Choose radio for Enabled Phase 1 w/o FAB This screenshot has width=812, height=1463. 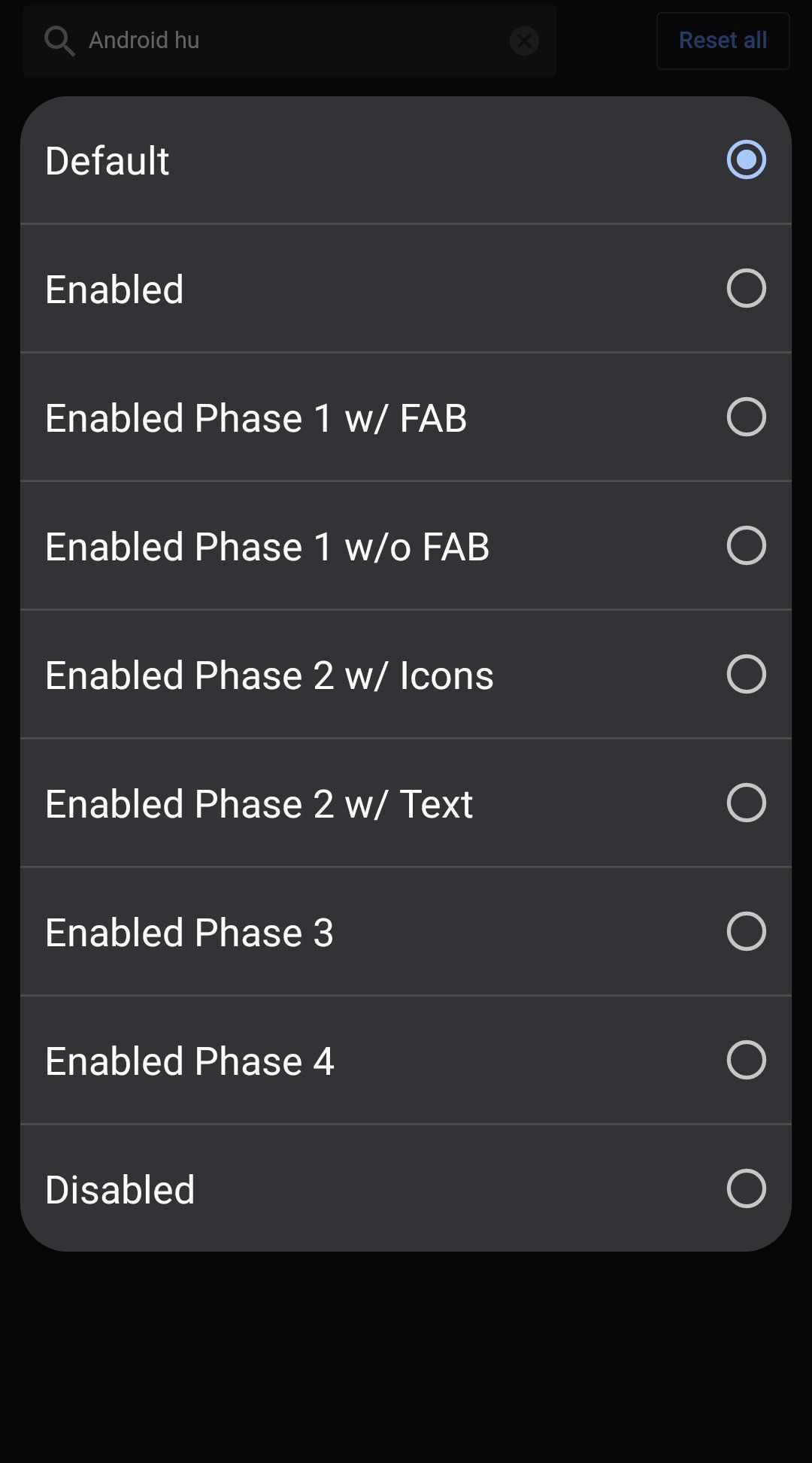746,545
